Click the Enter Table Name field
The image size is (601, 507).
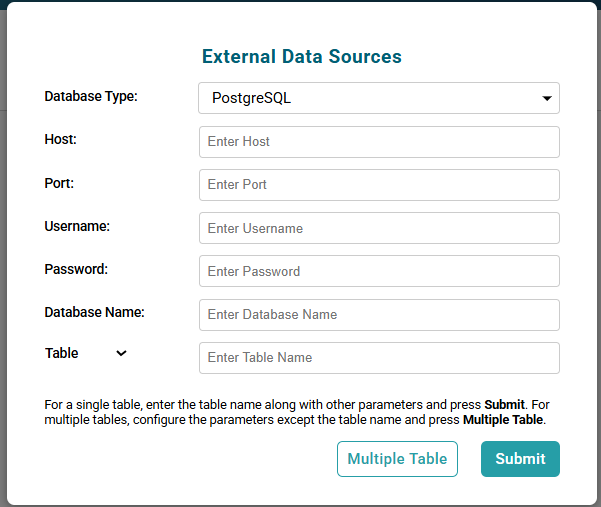click(379, 357)
